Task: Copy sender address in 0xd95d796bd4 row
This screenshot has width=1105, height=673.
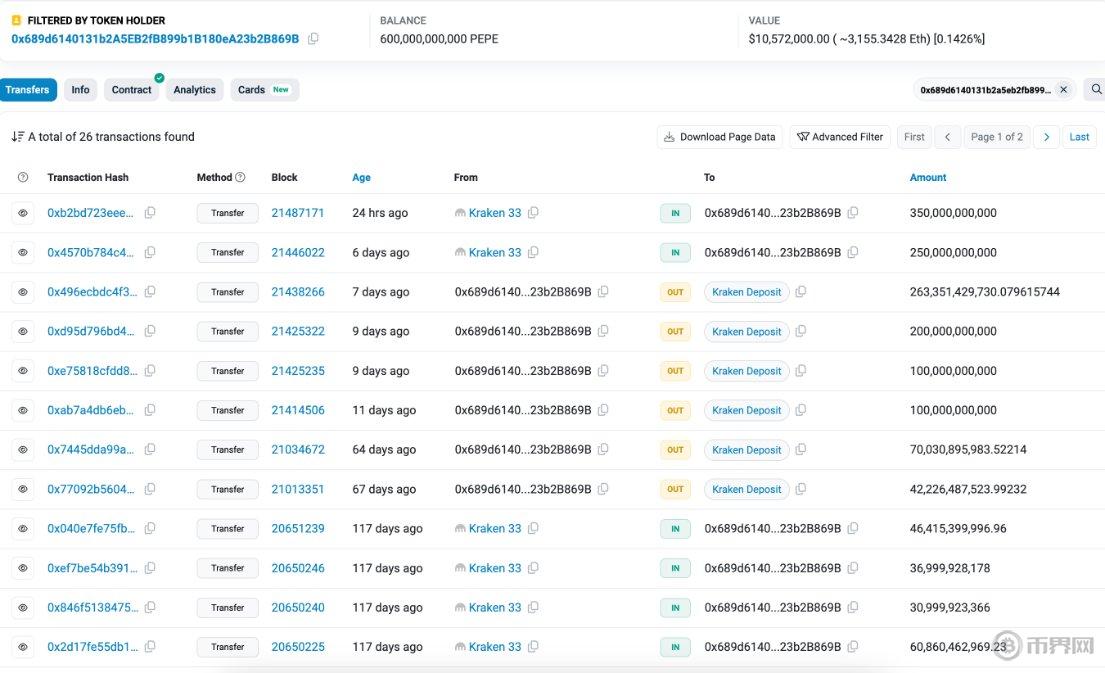Action: (x=603, y=331)
